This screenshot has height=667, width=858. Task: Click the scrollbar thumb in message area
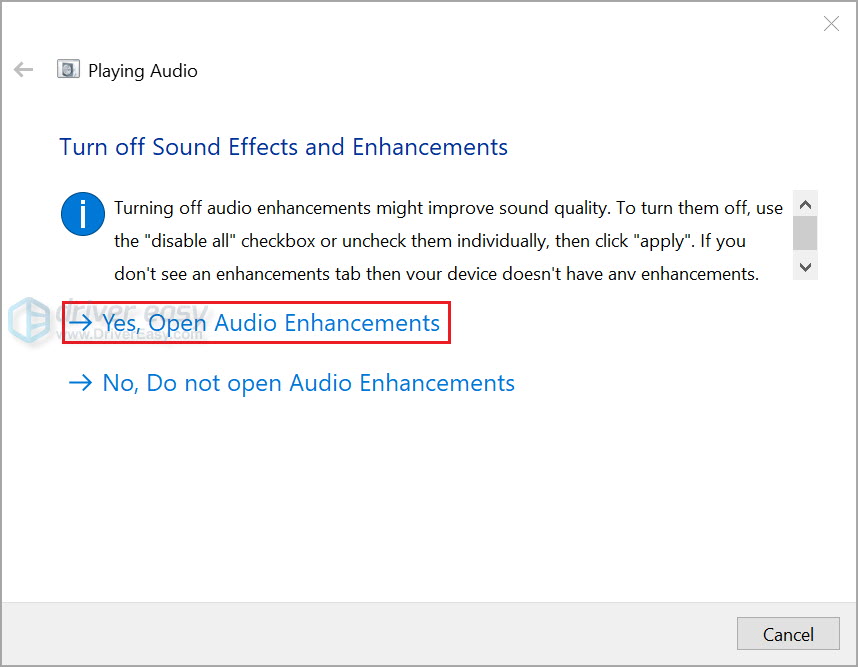(805, 232)
